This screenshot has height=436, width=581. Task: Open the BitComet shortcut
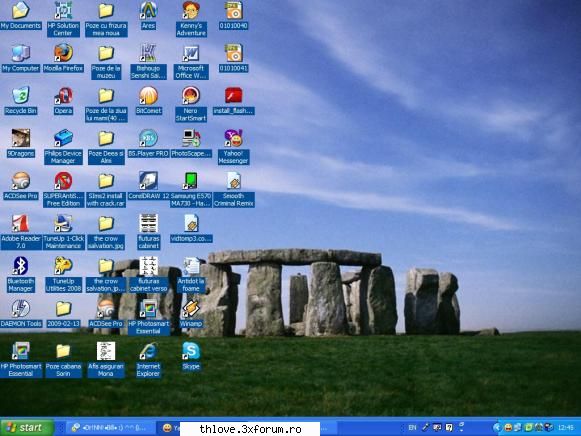(148, 101)
